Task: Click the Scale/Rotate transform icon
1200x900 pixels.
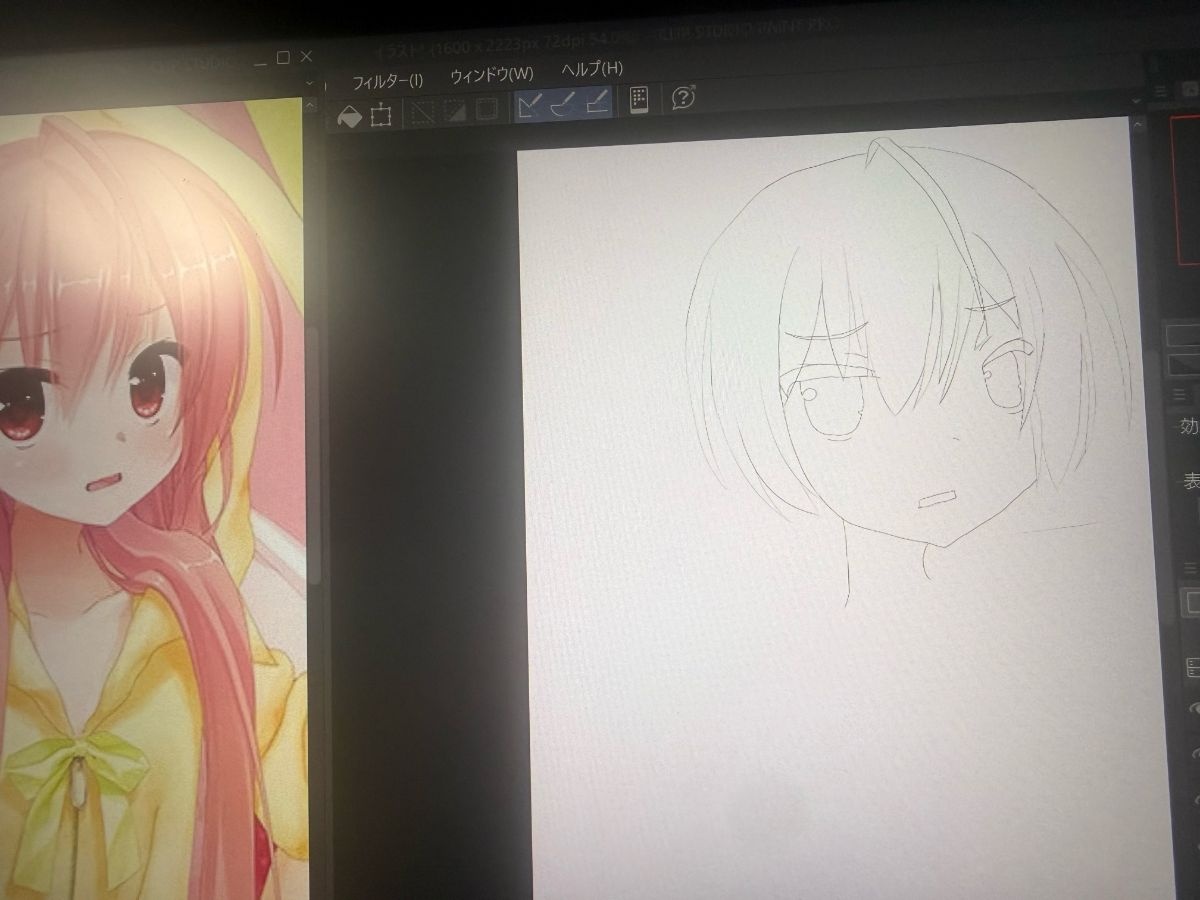Action: [x=380, y=115]
